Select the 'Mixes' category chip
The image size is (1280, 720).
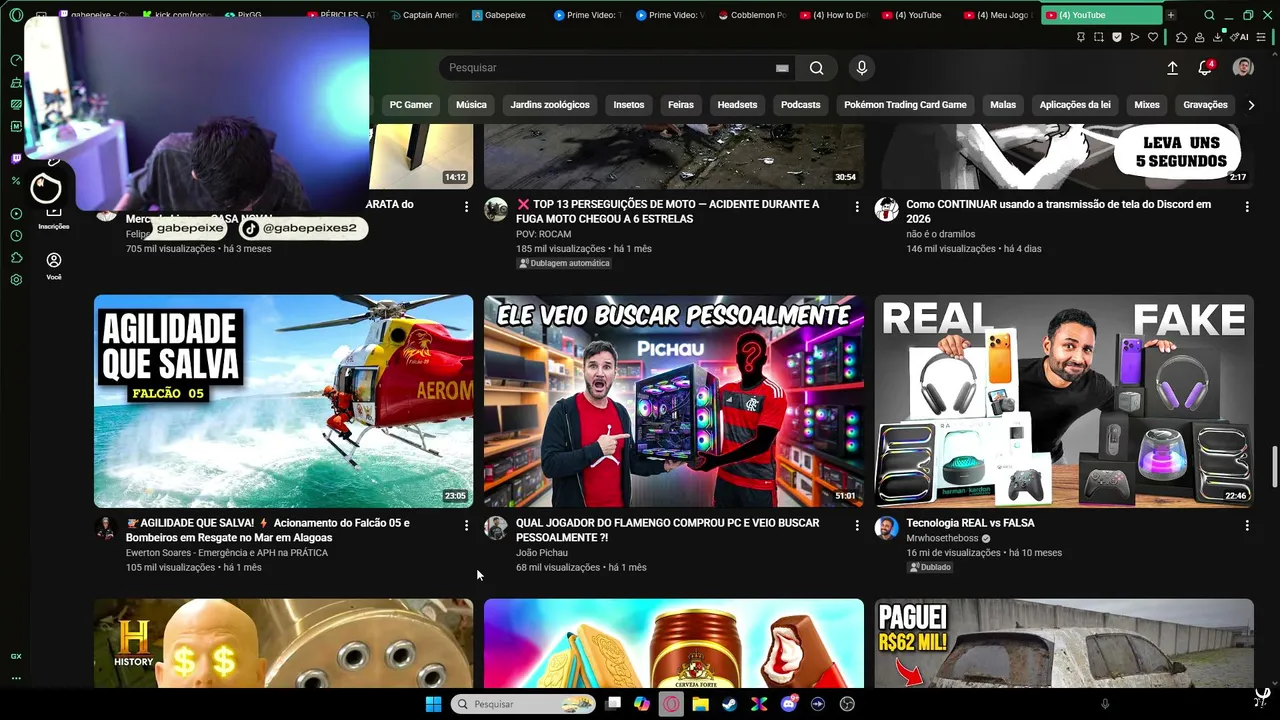(x=1147, y=105)
